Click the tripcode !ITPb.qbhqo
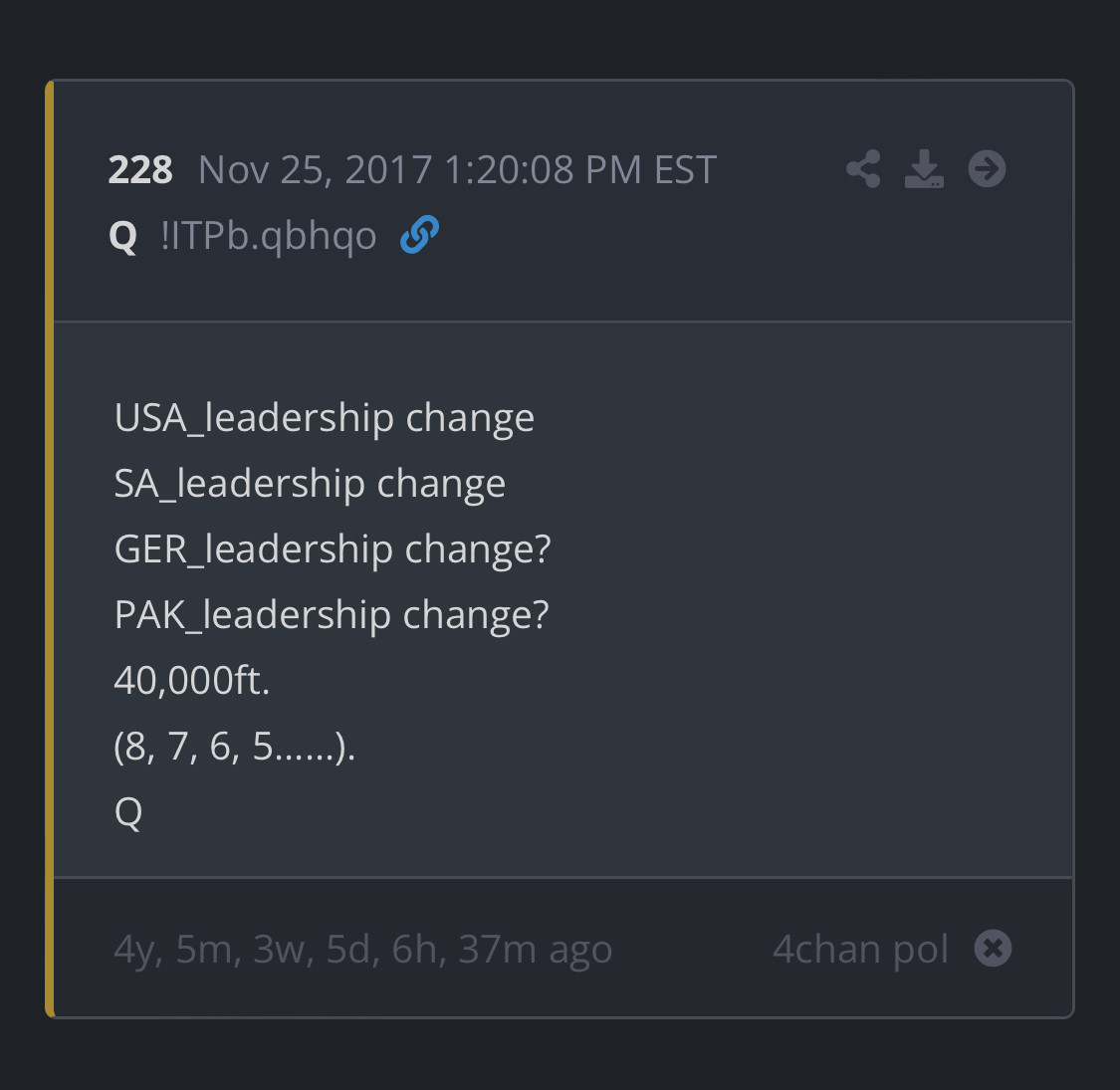The image size is (1120, 1090). [x=268, y=237]
